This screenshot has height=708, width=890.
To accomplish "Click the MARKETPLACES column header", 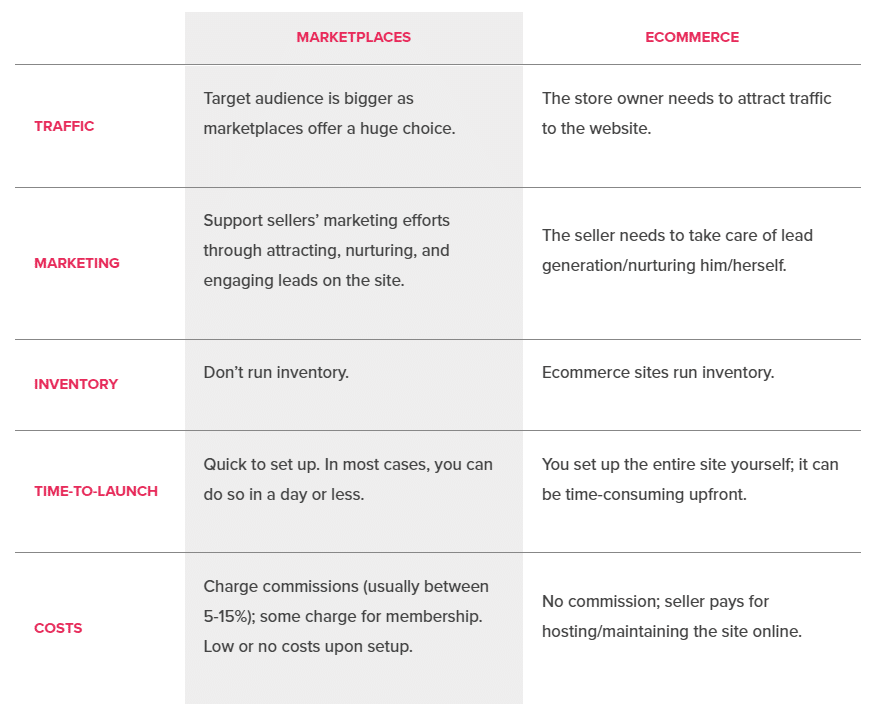I will point(354,37).
